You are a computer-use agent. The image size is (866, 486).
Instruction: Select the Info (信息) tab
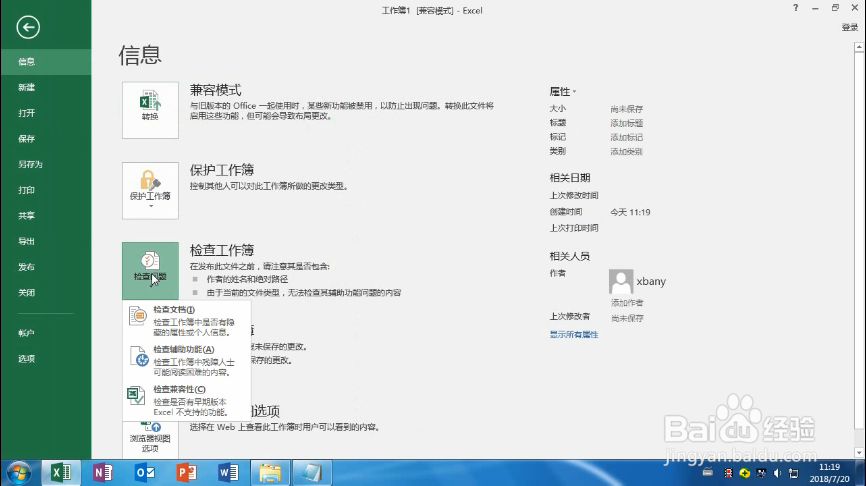46,61
